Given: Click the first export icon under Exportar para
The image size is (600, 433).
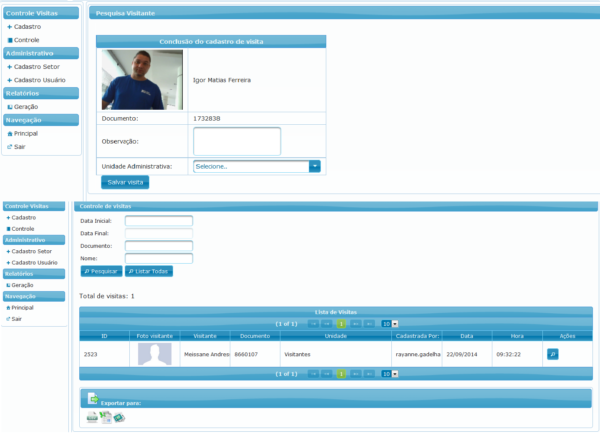Looking at the screenshot, I should [92, 417].
